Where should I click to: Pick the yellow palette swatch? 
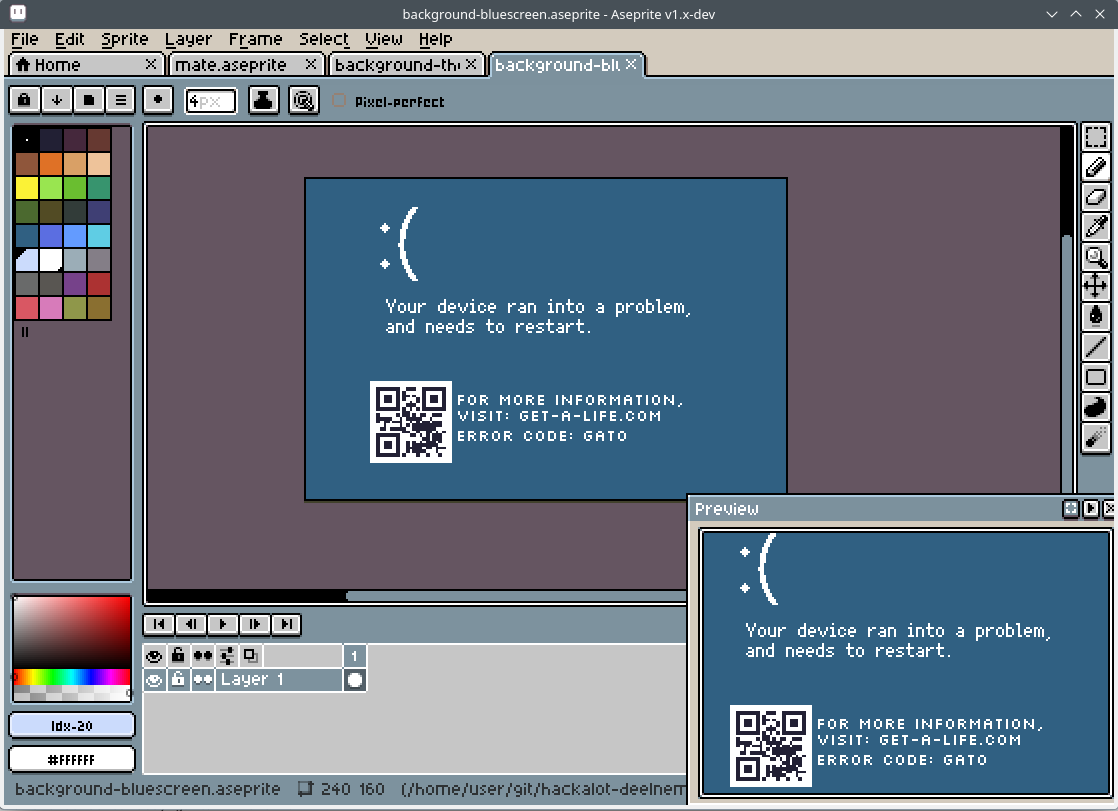point(27,188)
